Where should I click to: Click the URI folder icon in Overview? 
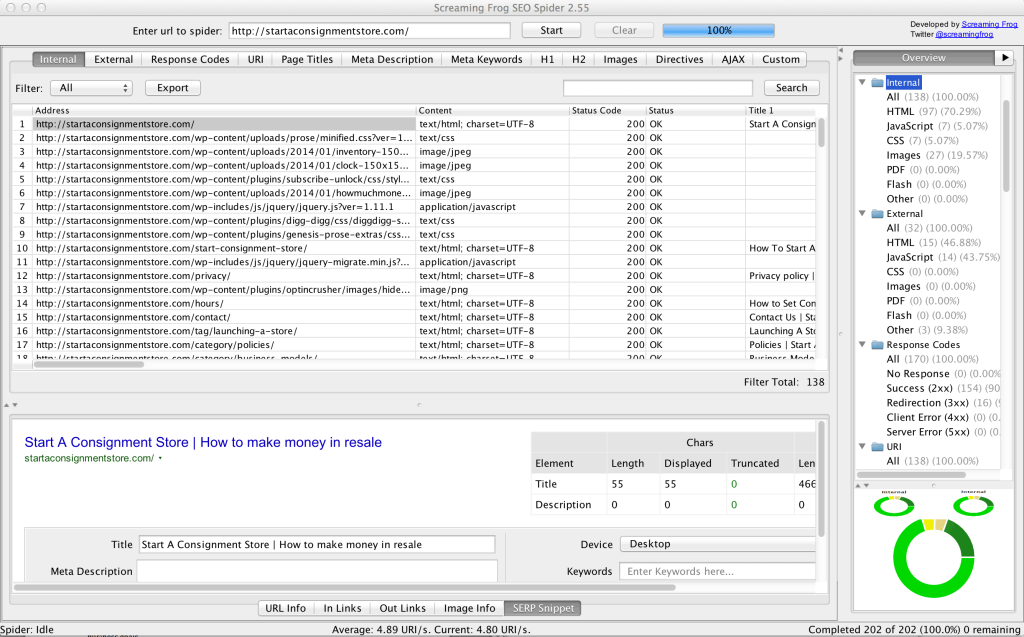click(x=877, y=447)
